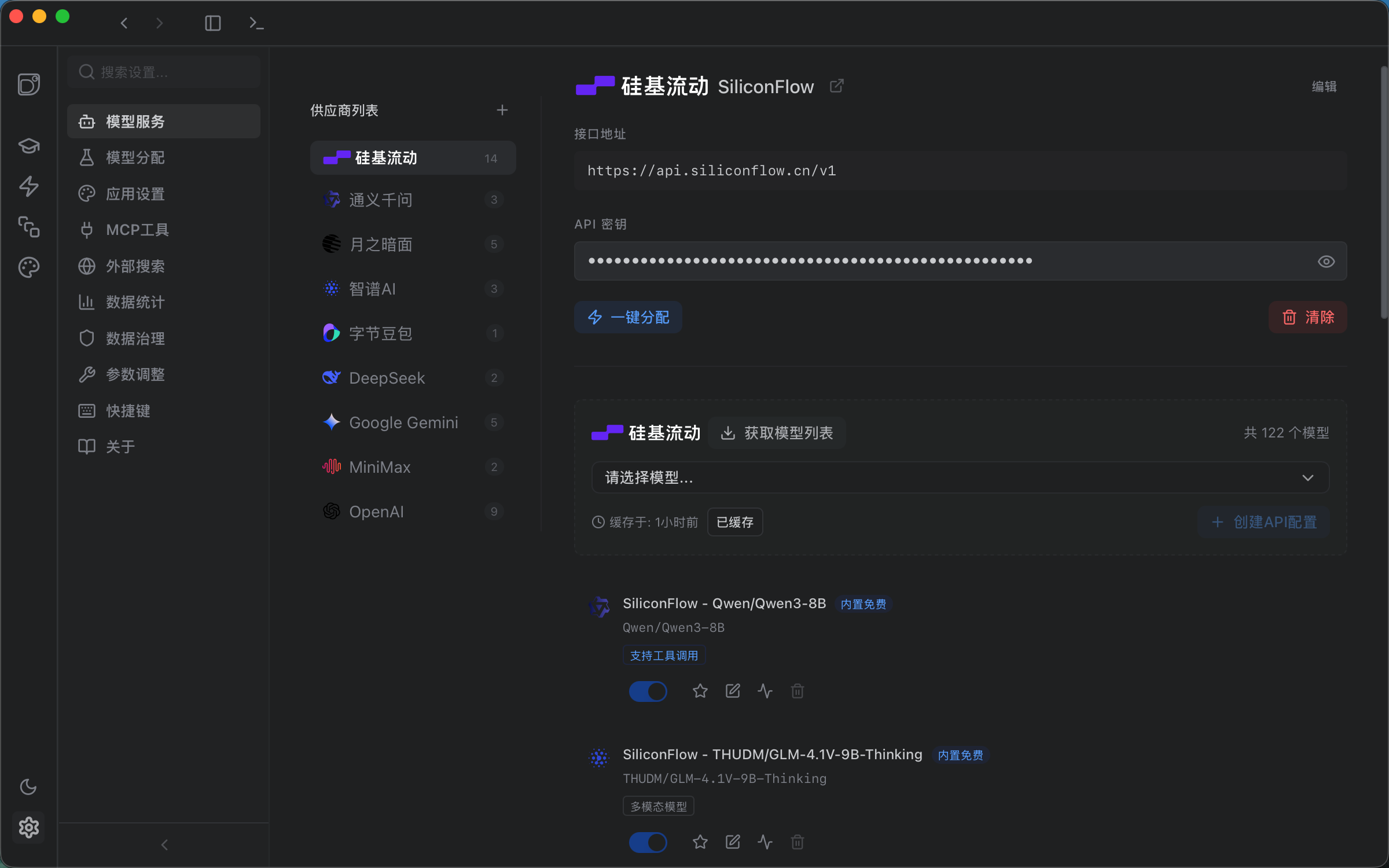Open MCP工具 settings
The height and width of the screenshot is (868, 1389).
tap(164, 230)
